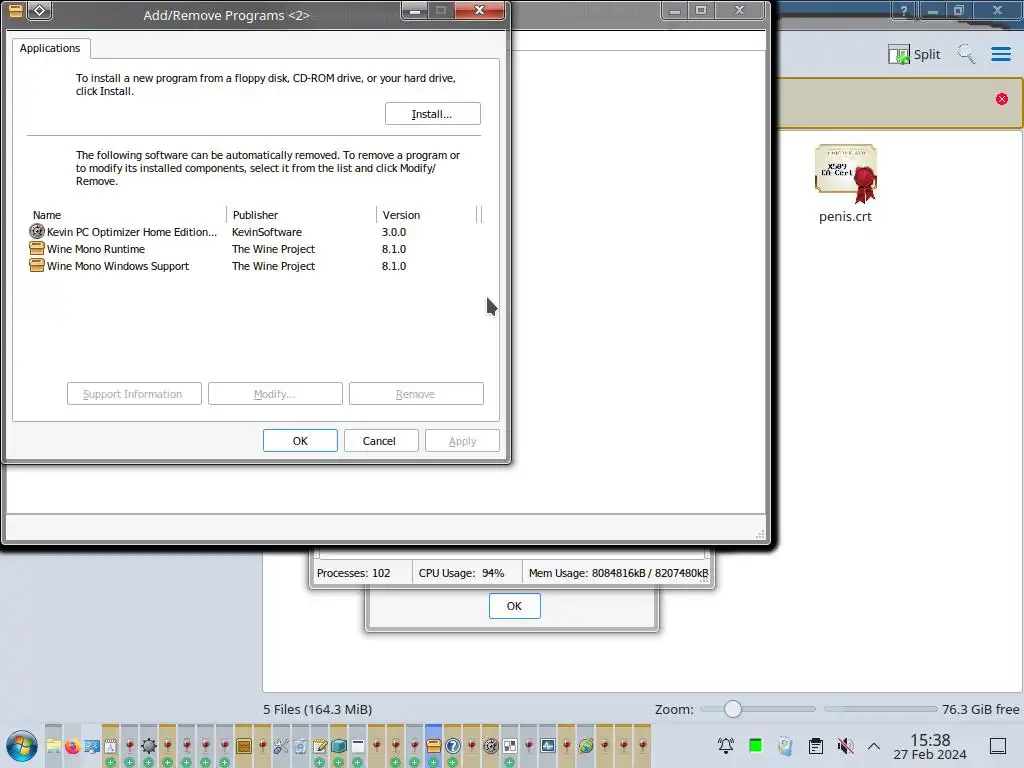
Task: Click 'CPU Usage: 94%' status text
Action: 461,573
